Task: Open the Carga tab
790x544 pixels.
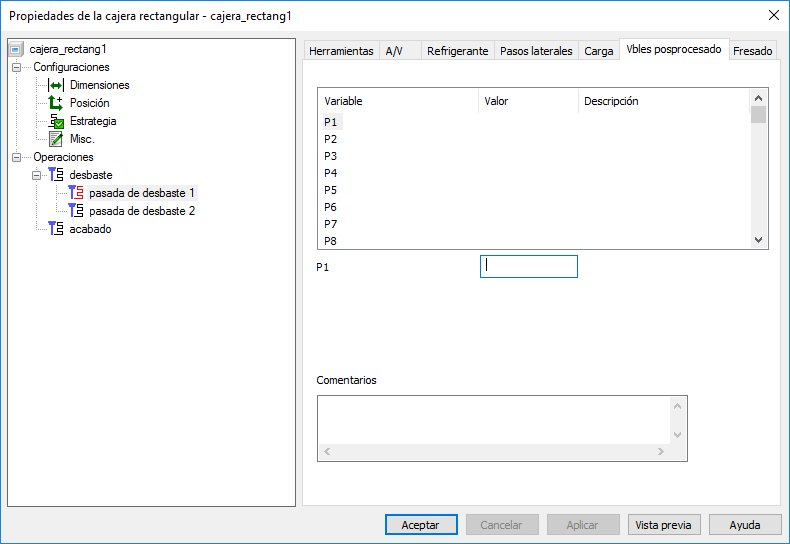Action: coord(599,51)
